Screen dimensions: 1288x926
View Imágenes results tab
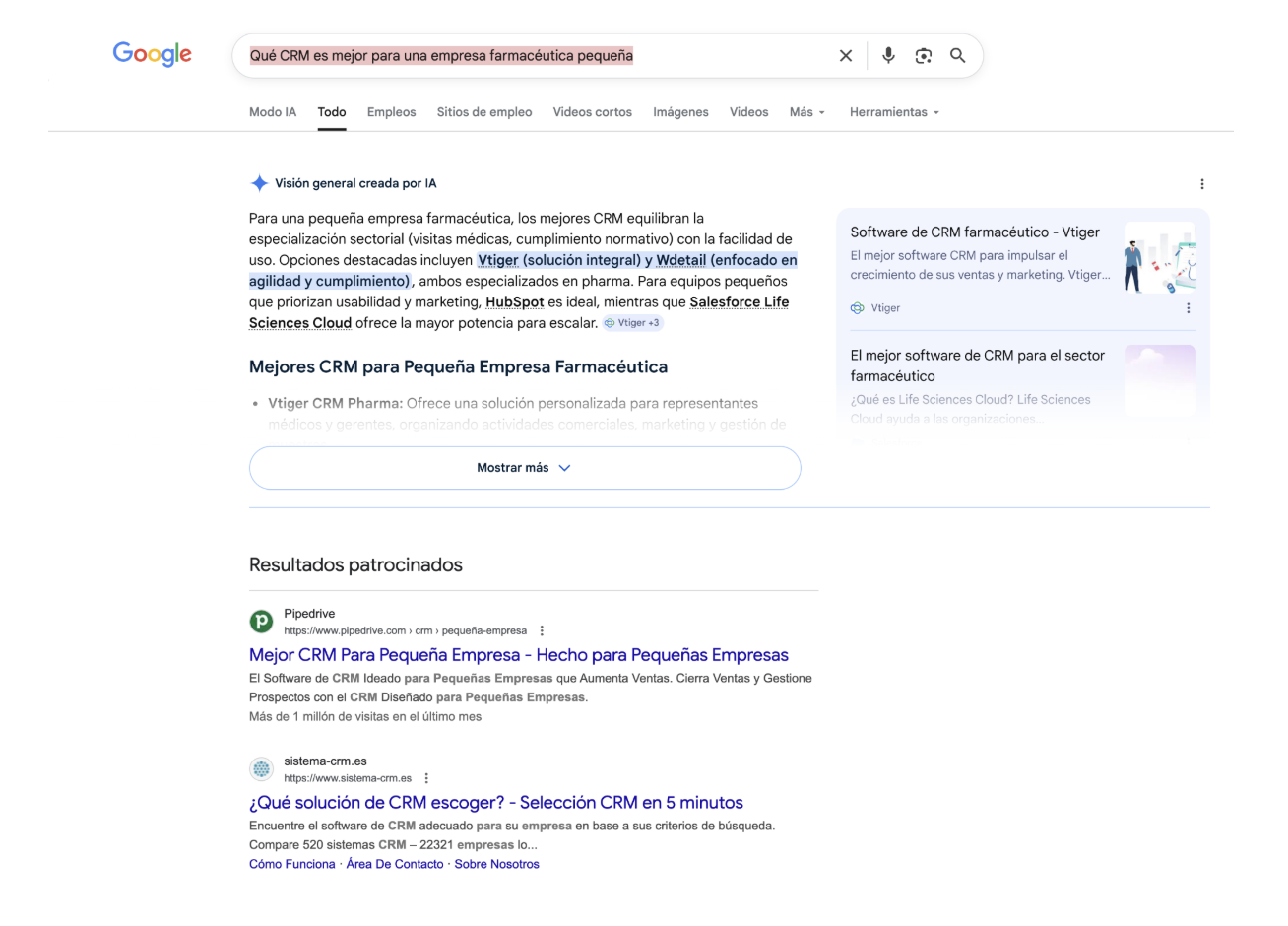(680, 112)
